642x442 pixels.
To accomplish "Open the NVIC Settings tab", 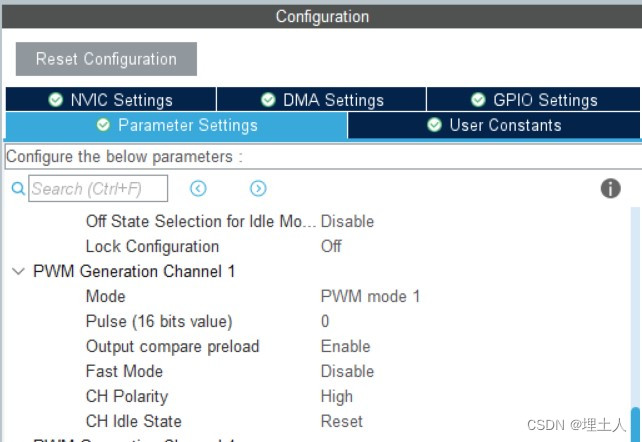I will 111,99.
